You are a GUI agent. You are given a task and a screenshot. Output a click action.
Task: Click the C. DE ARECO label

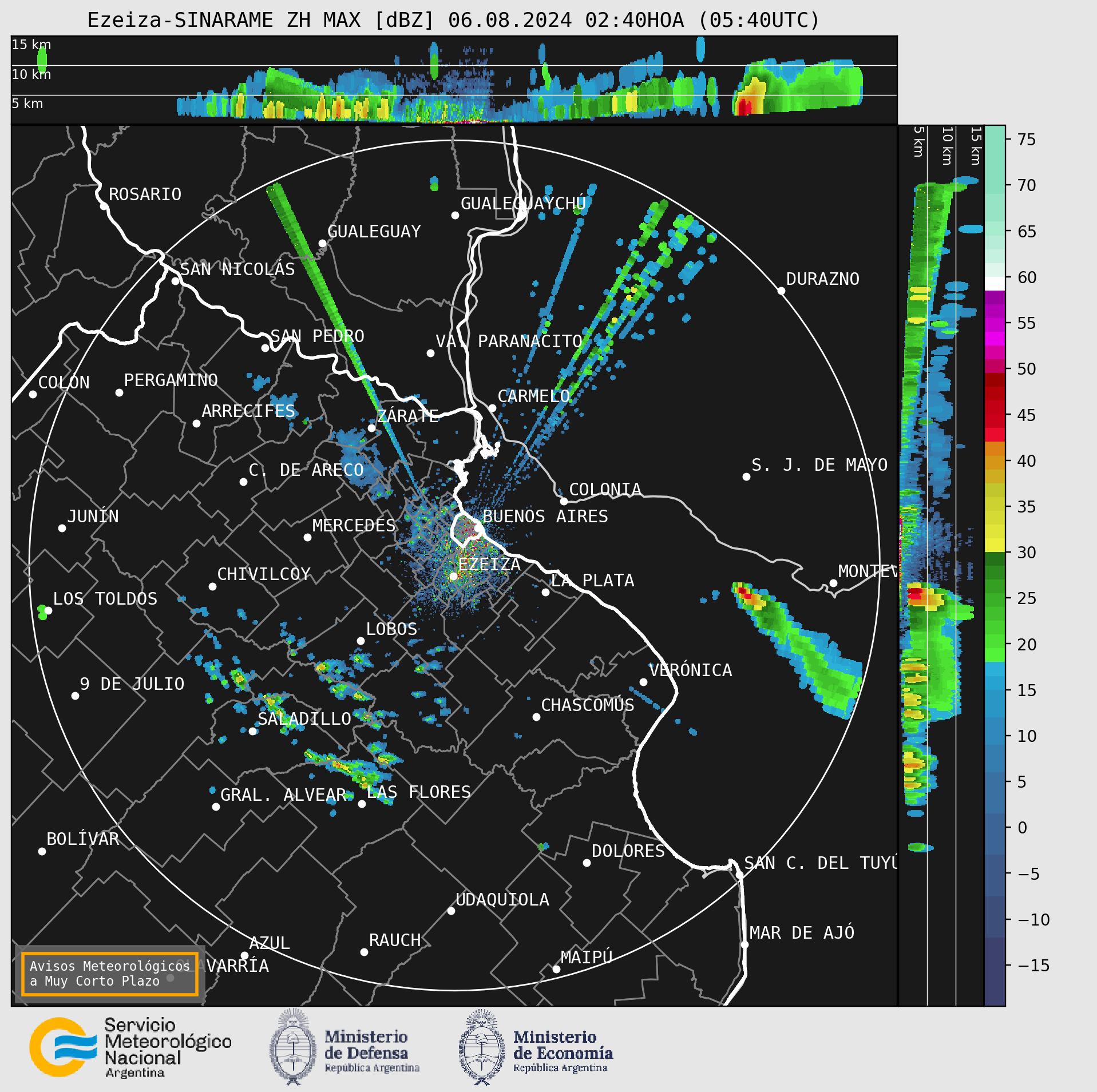tap(306, 470)
